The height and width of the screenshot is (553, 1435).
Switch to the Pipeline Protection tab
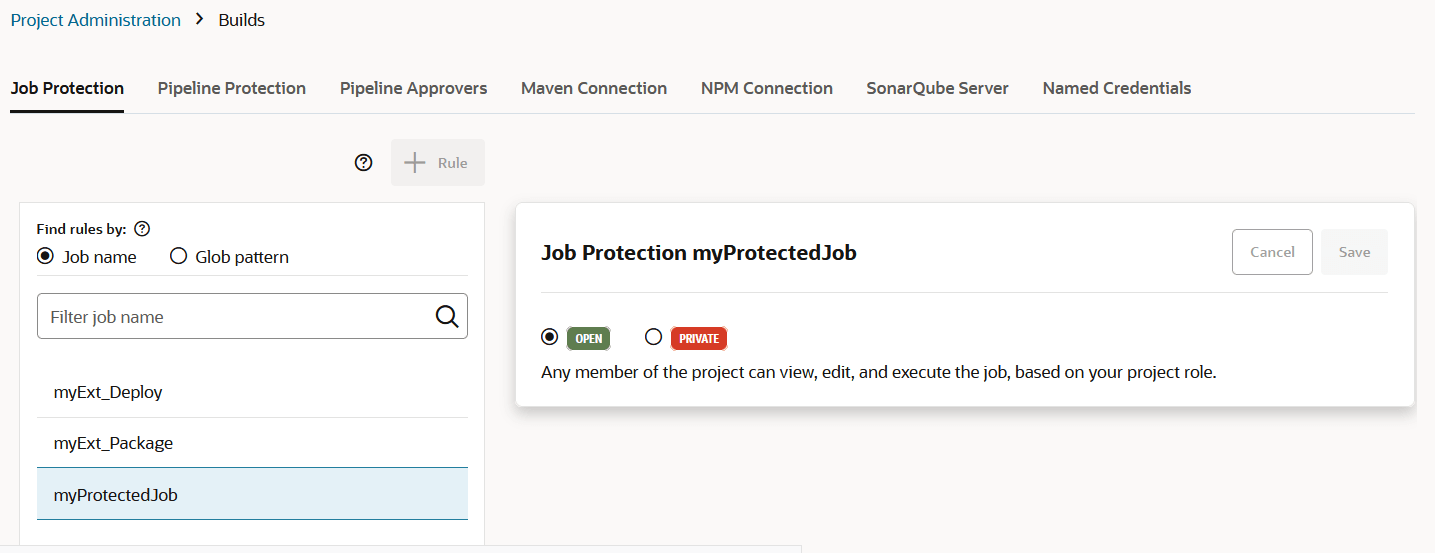[x=232, y=88]
